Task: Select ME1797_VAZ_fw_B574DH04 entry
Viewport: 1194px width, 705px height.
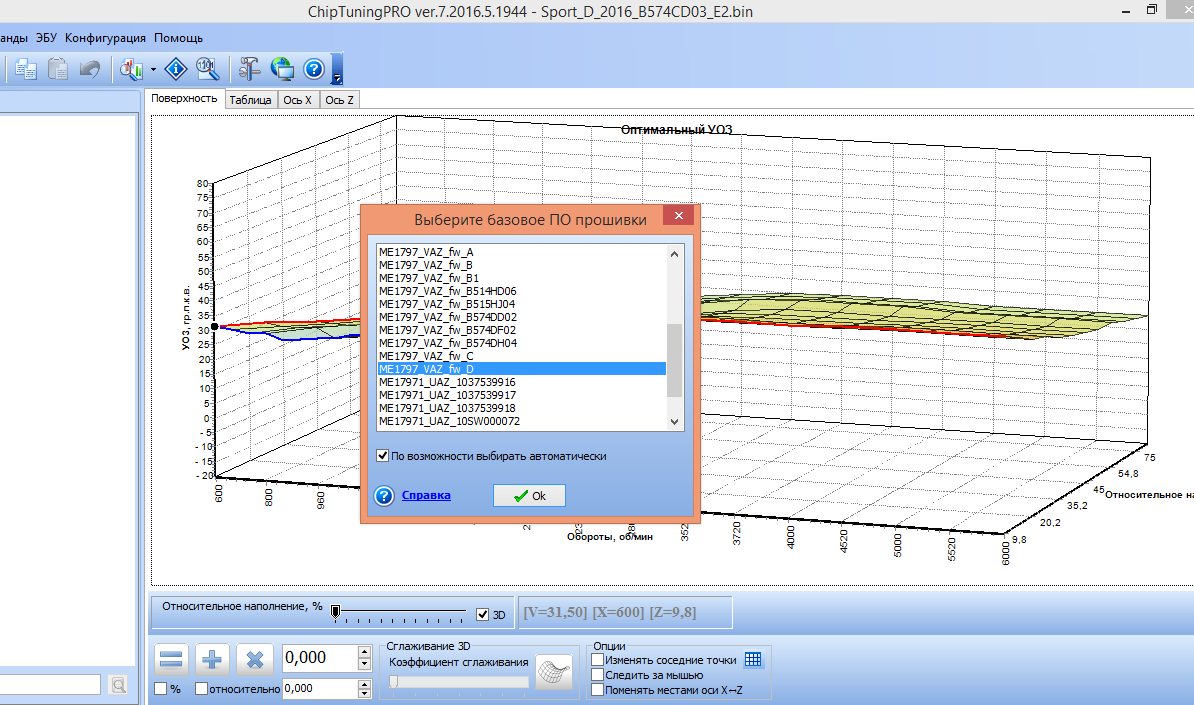Action: click(x=522, y=343)
